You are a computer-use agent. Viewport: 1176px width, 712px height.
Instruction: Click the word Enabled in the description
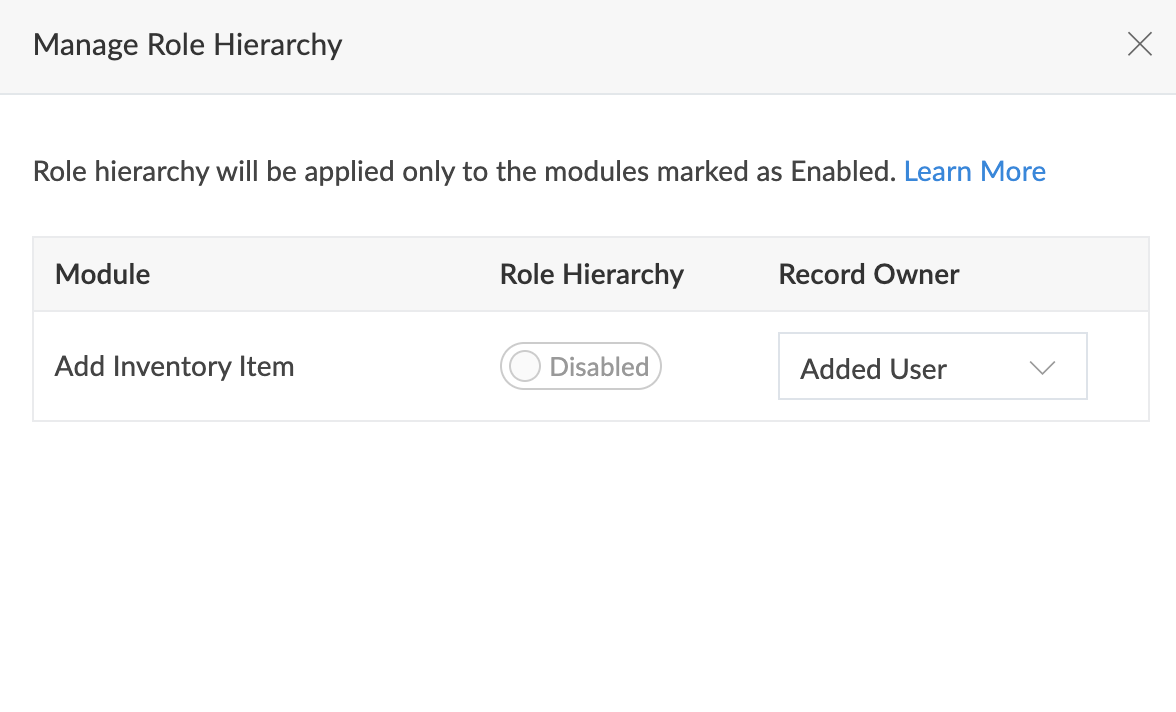point(840,172)
